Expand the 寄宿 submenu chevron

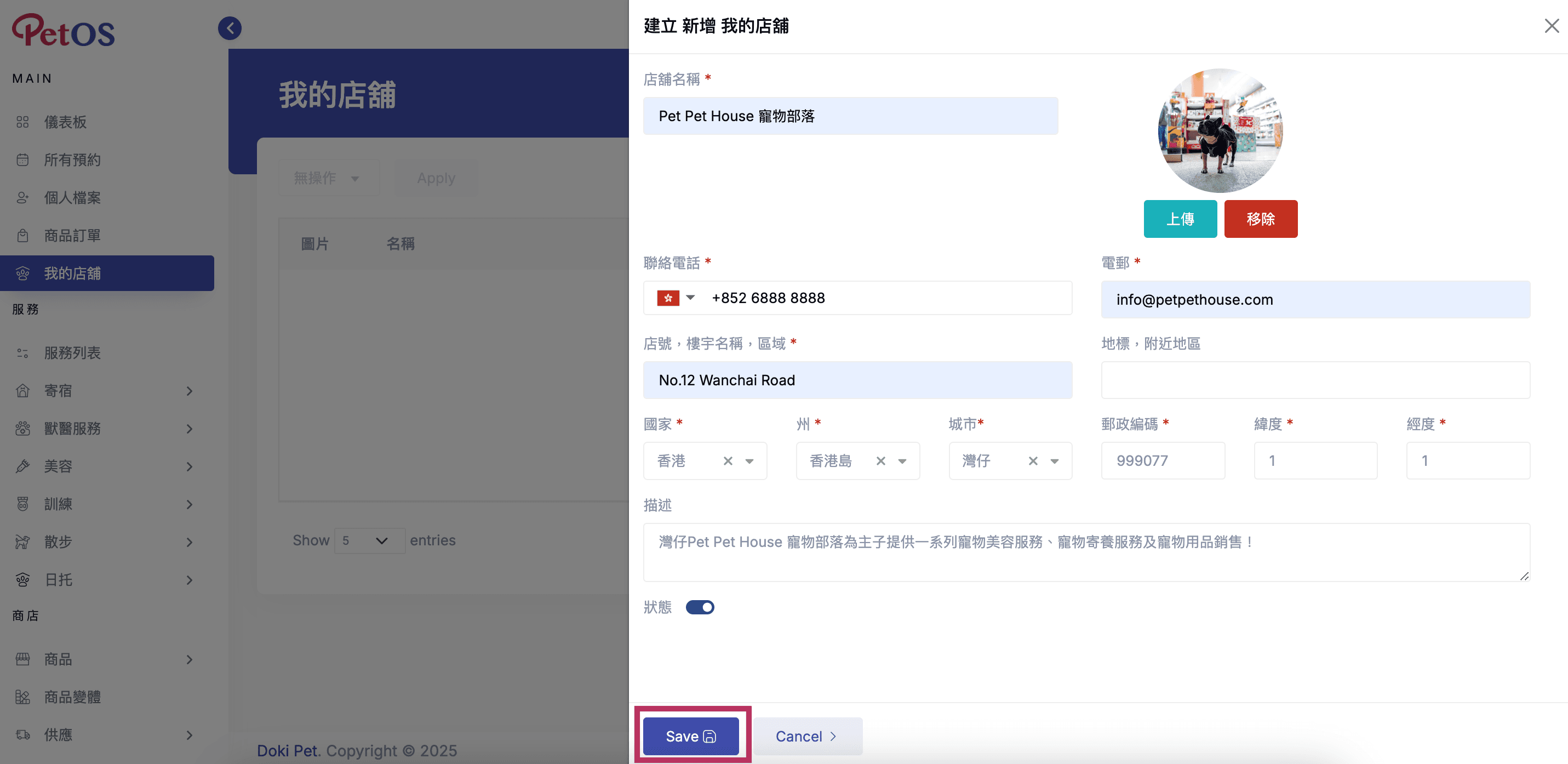click(190, 391)
